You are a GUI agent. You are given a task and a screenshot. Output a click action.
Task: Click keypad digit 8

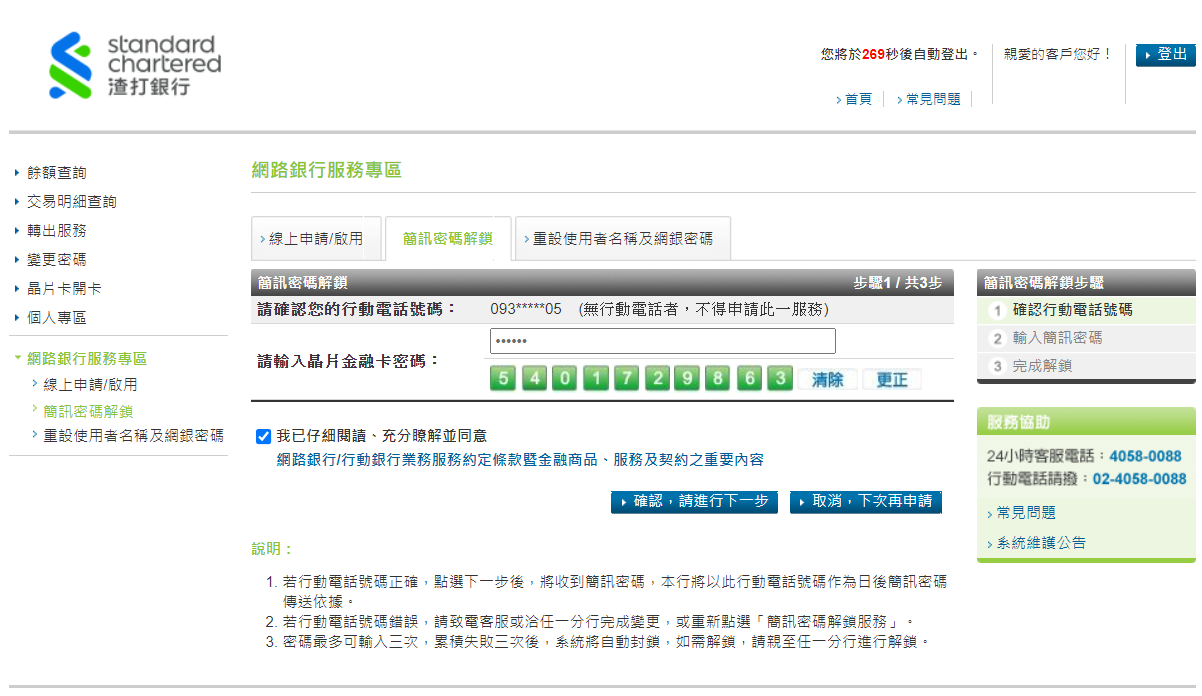718,379
